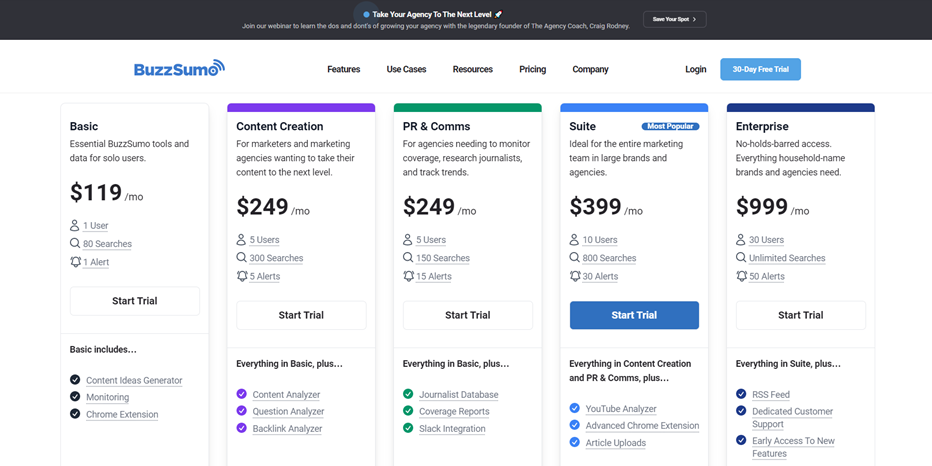The image size is (932, 466).
Task: Click the user icon in Basic plan
Action: point(74,225)
